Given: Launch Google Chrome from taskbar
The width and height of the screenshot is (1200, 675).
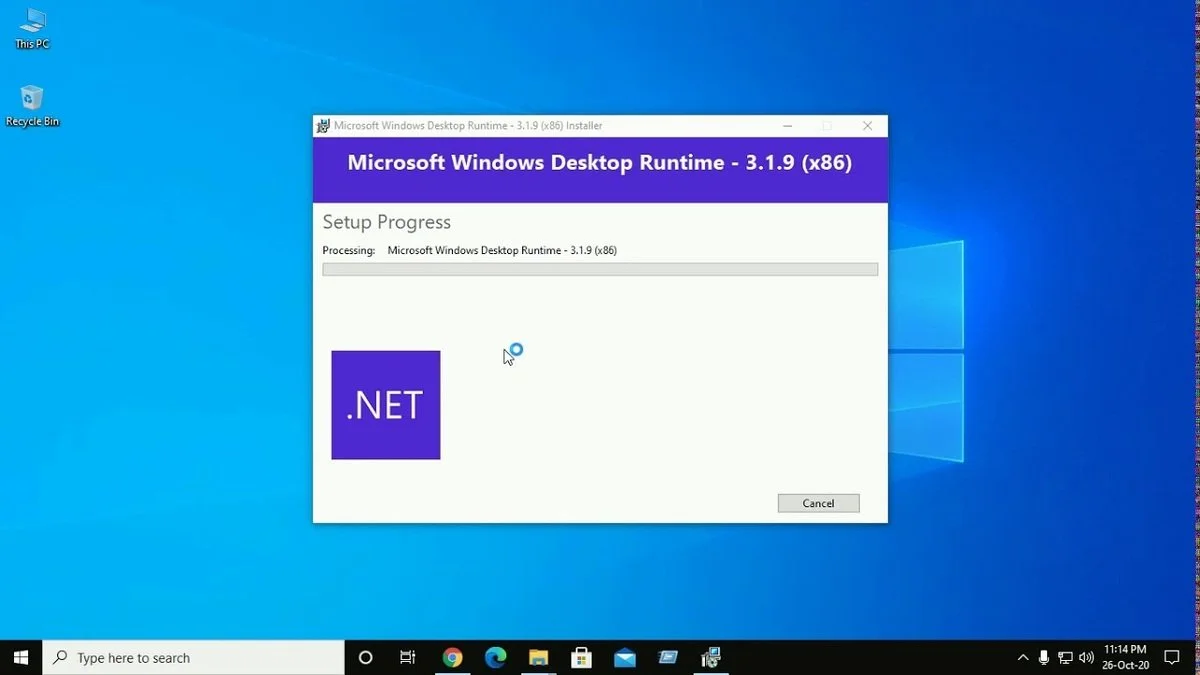Looking at the screenshot, I should pos(453,657).
